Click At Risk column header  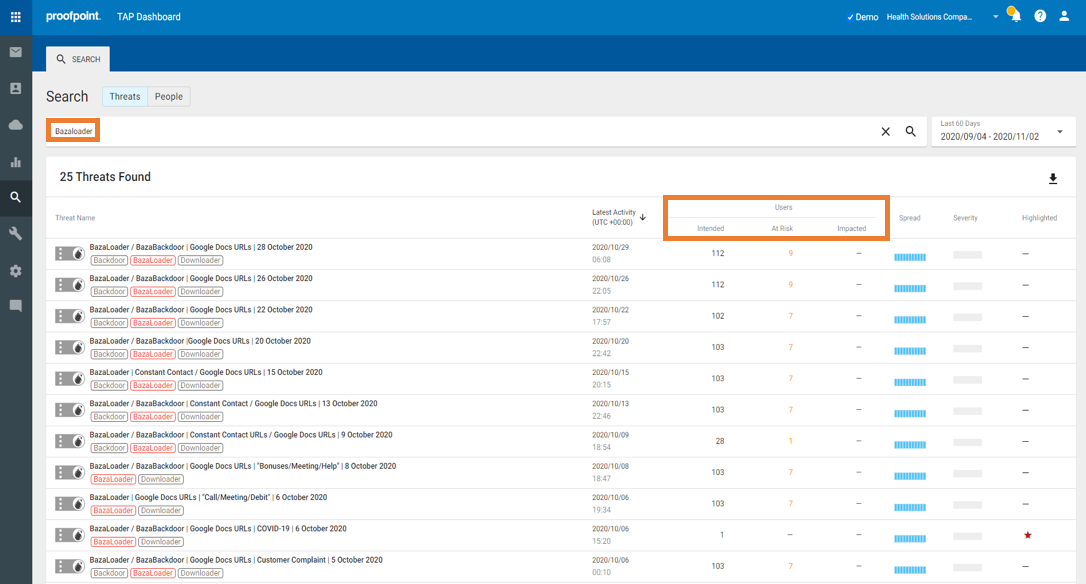pos(782,229)
